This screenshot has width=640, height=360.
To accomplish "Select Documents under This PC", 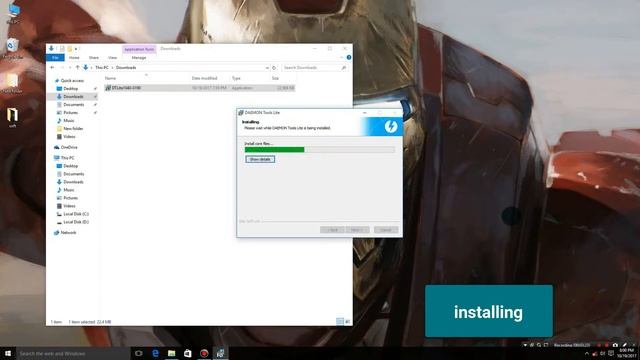I will tap(73, 174).
